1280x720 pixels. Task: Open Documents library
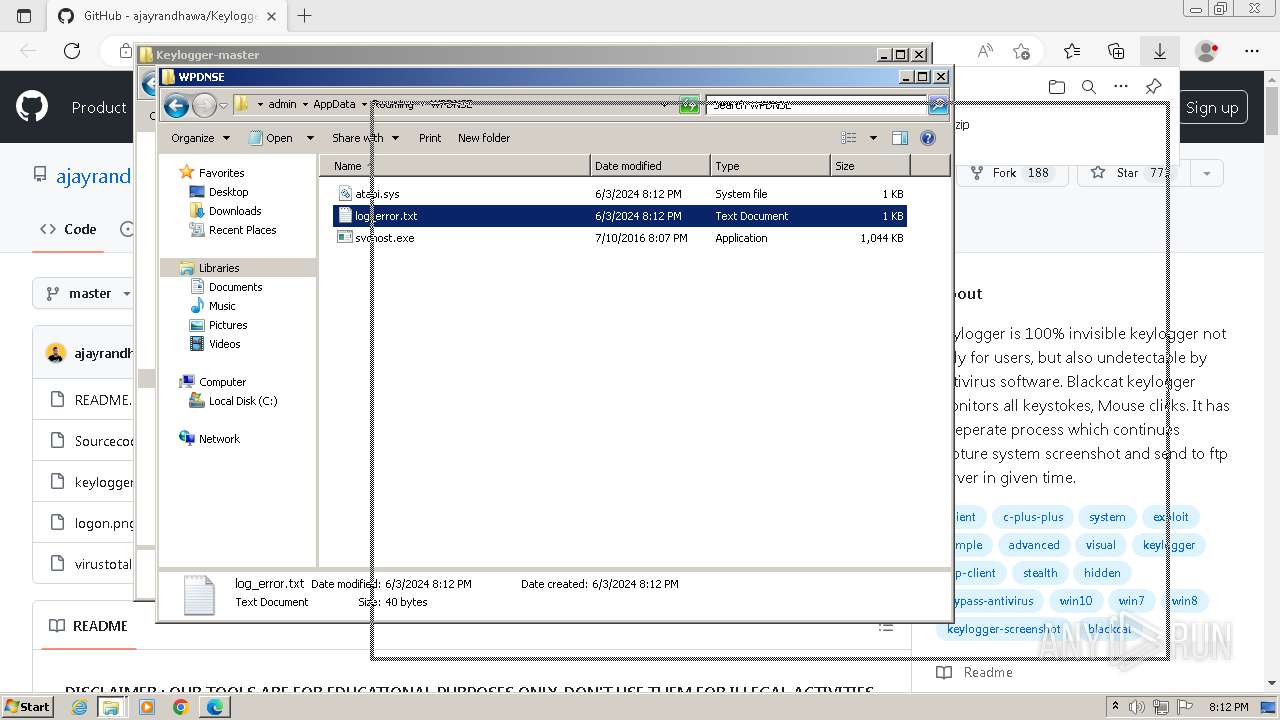(x=235, y=287)
